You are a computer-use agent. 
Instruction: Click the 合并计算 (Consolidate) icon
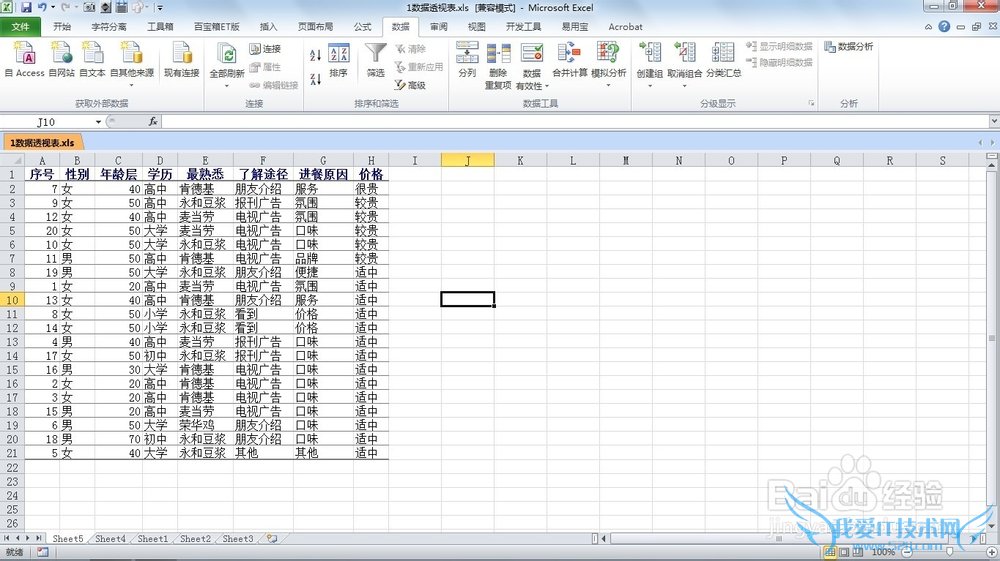pyautogui.click(x=569, y=59)
